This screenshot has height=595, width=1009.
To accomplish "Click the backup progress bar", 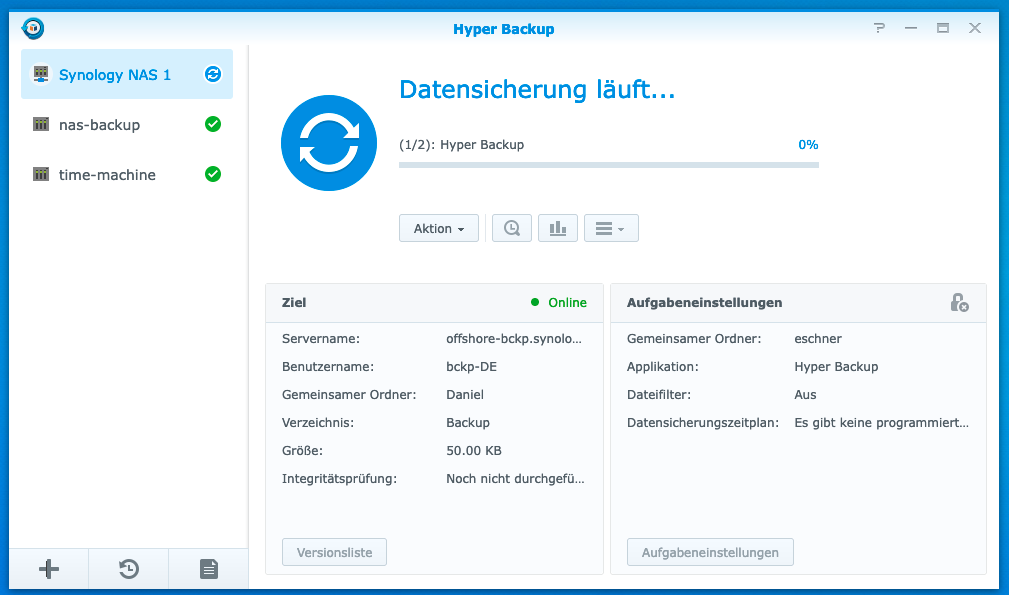I will 608,164.
